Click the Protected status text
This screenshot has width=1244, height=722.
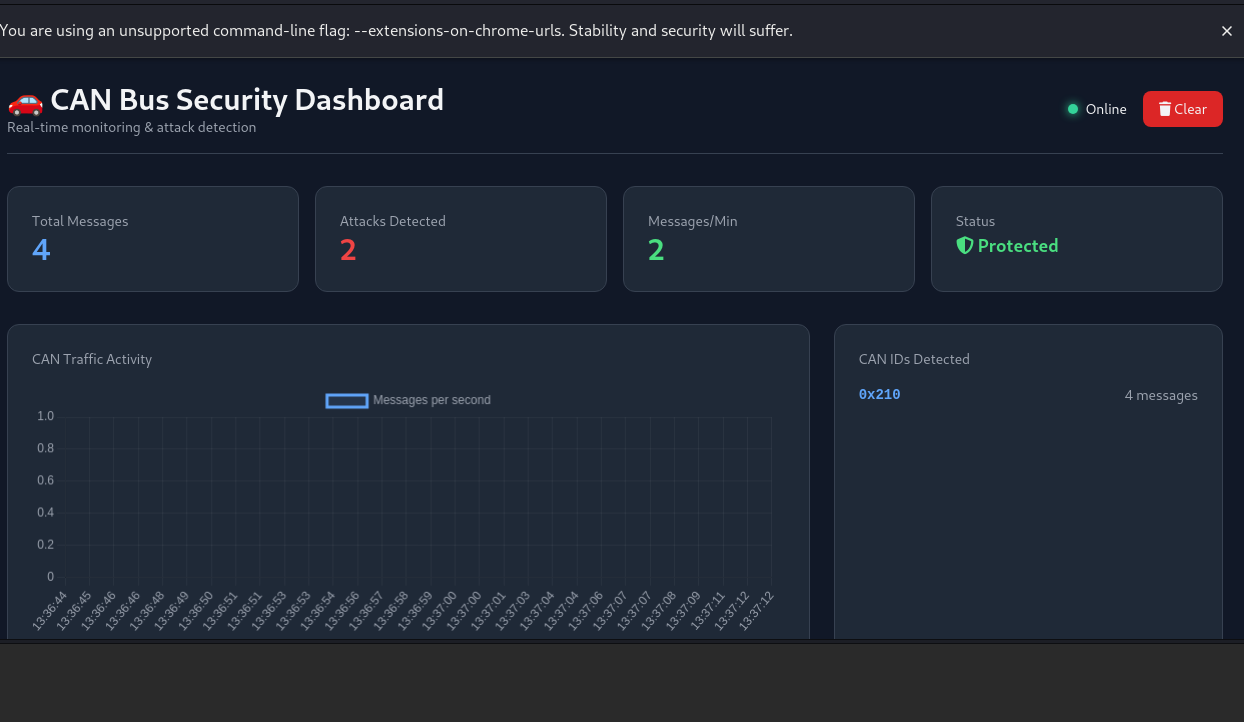[1018, 246]
